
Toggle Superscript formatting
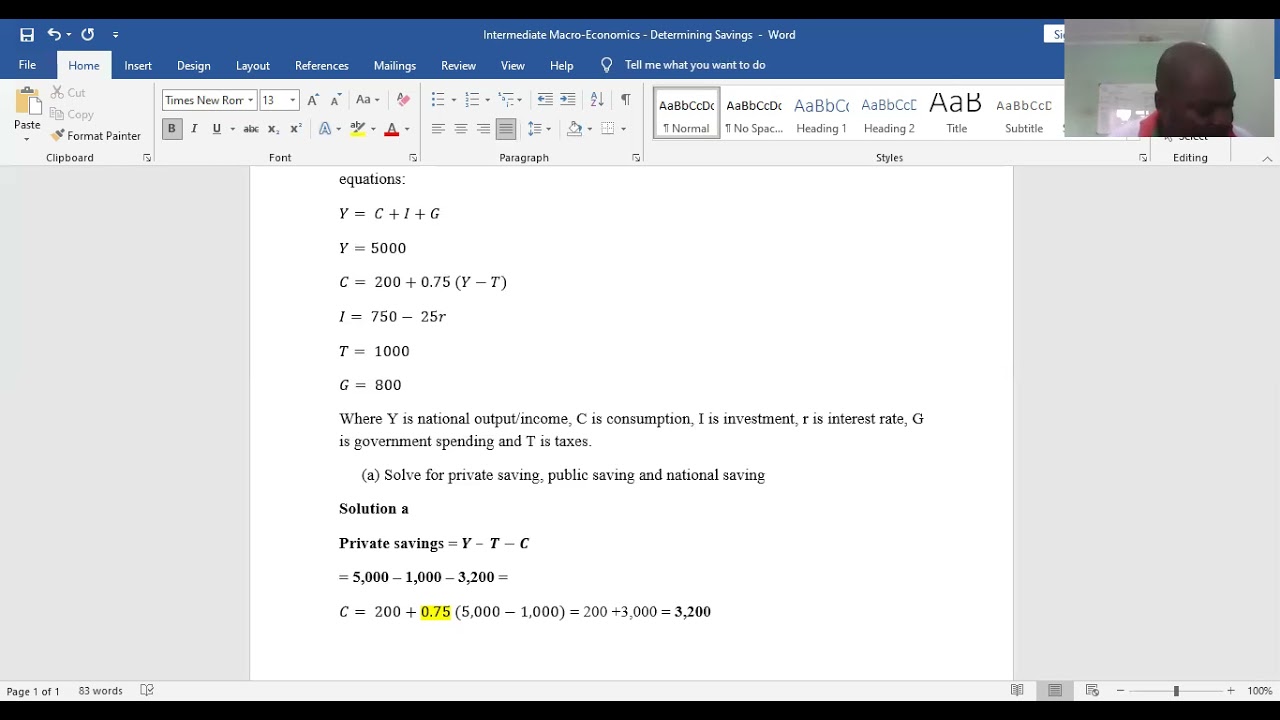click(x=296, y=129)
